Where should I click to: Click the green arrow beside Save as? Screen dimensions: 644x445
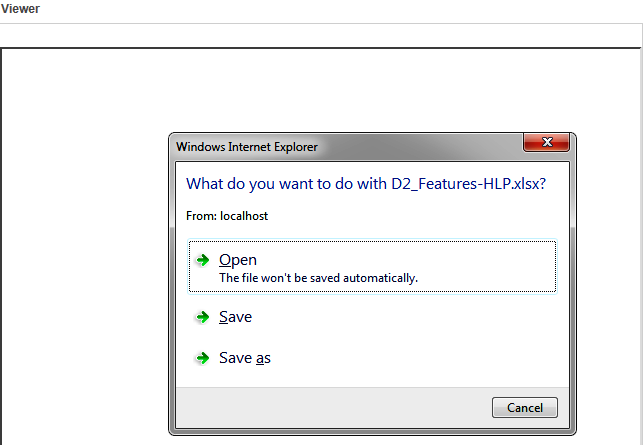[203, 358]
